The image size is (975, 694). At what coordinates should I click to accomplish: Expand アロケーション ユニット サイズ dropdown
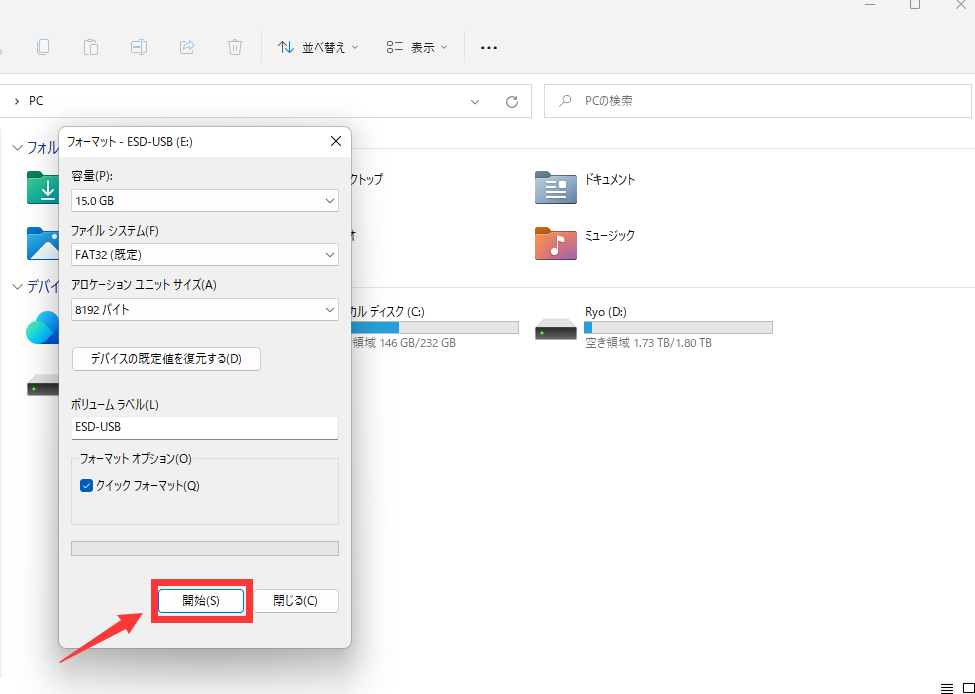click(x=205, y=310)
